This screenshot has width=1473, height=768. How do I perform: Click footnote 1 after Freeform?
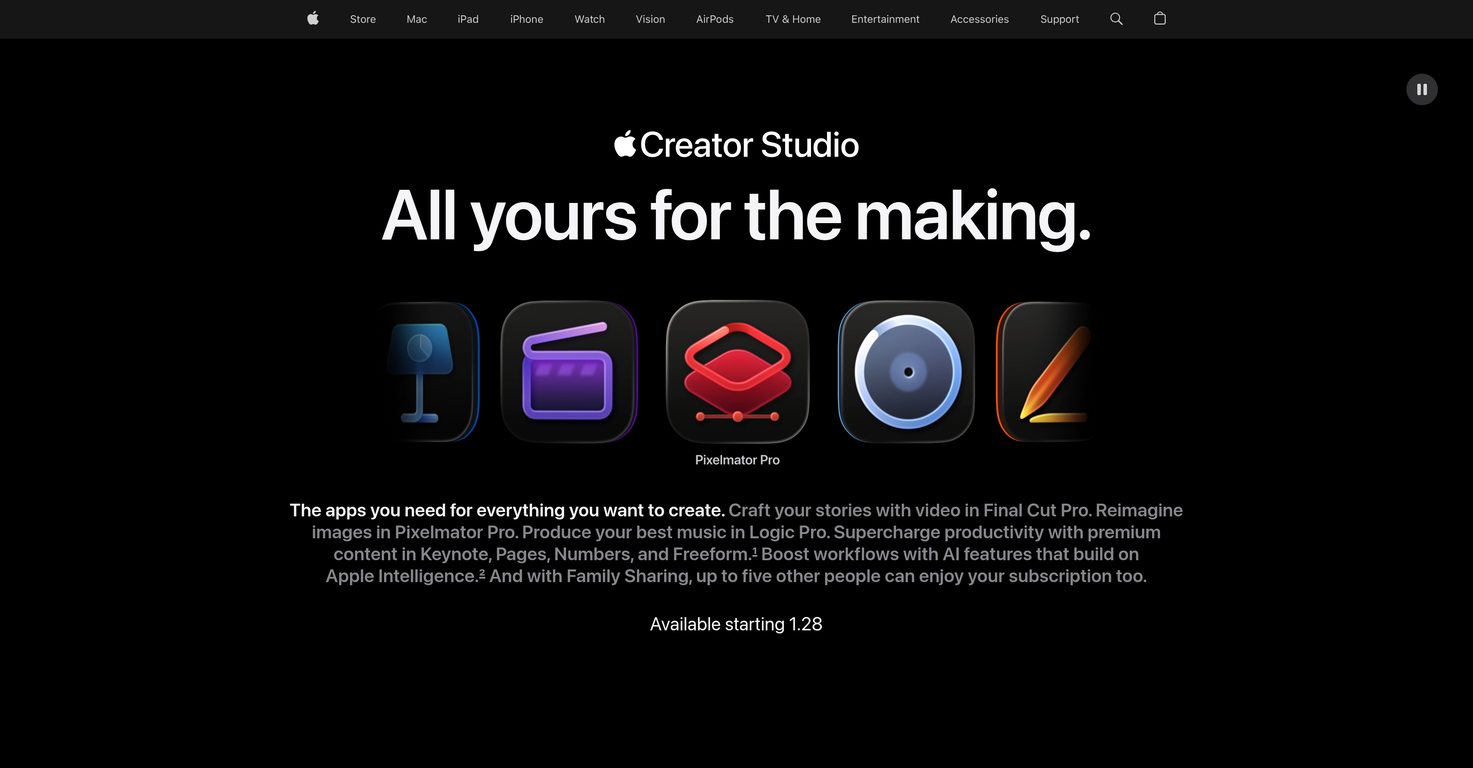coord(754,550)
